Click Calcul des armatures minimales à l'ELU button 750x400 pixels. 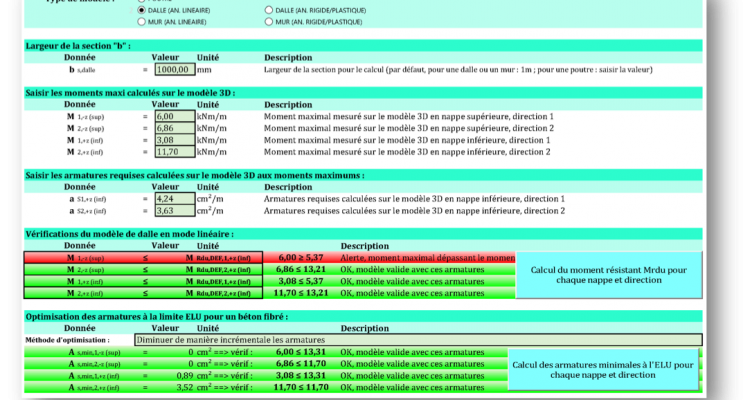point(603,370)
